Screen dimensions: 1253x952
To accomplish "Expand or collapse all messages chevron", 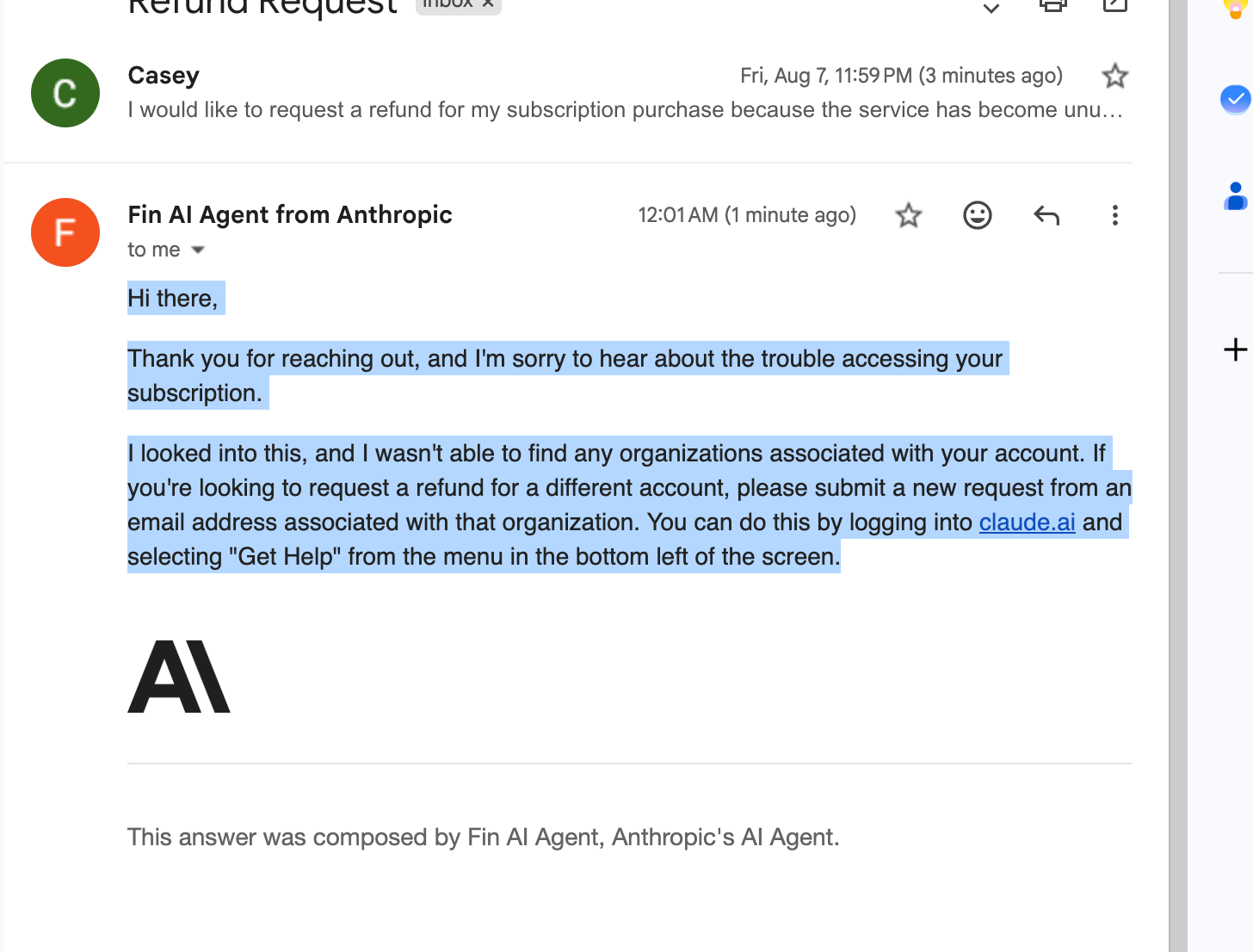I will 991,8.
